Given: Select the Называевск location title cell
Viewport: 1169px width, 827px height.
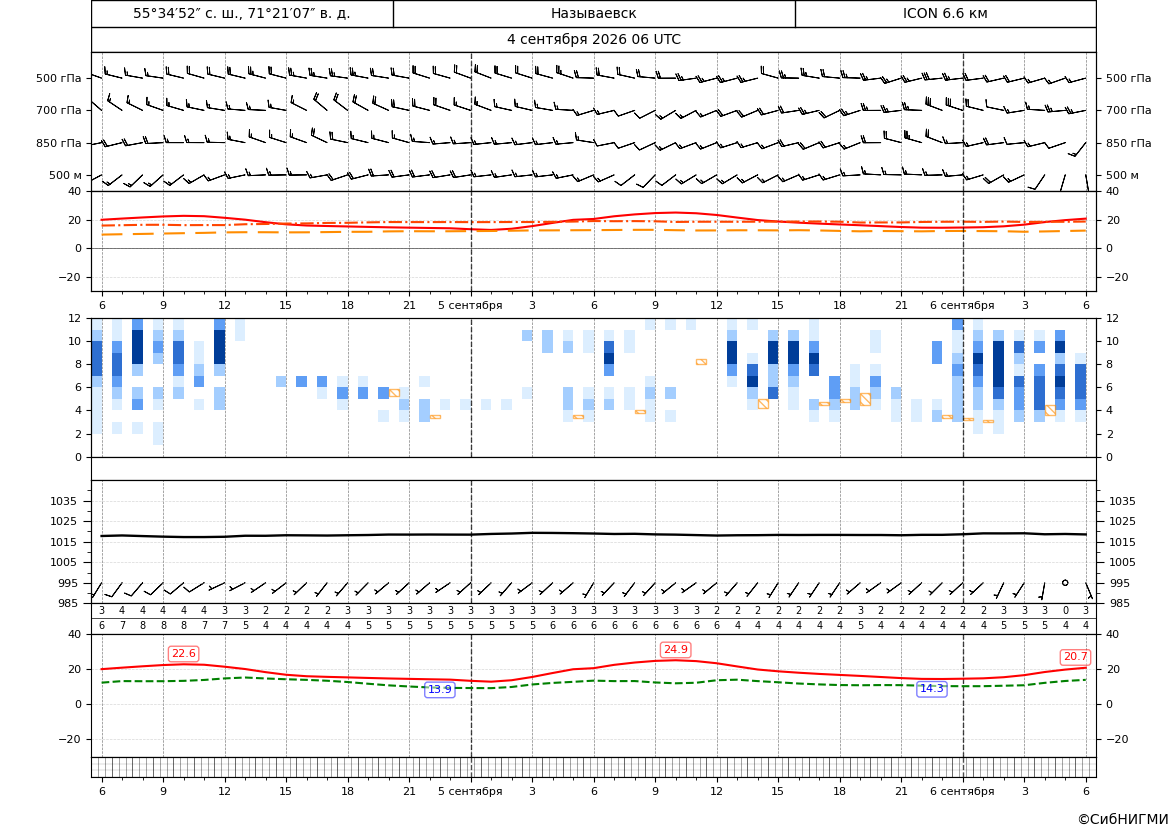Looking at the screenshot, I should click(593, 13).
